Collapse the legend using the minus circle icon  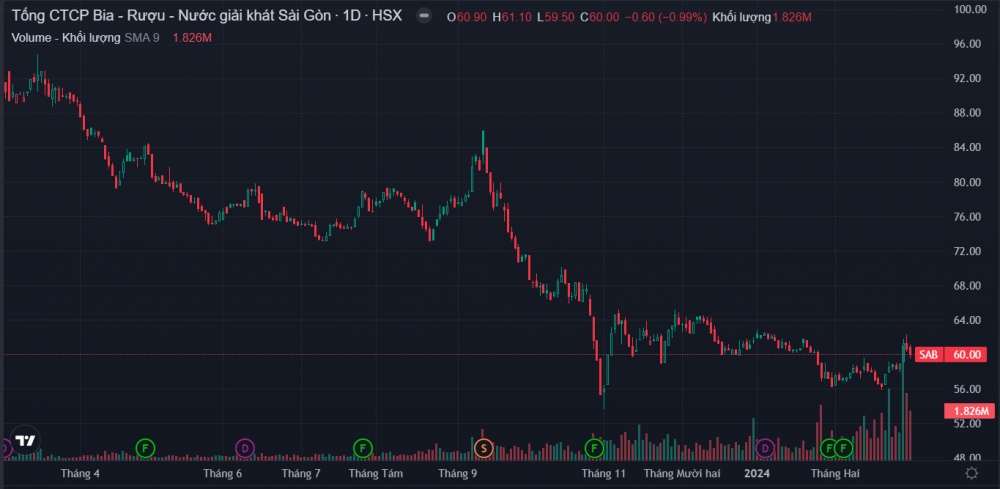point(423,17)
